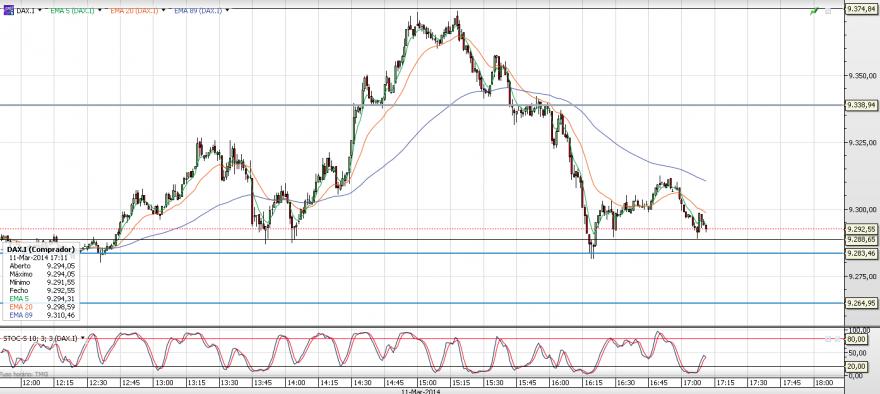Image resolution: width=880 pixels, height=394 pixels.
Task: Click the small panel icon near the 80,00 label
Action: tap(827, 338)
